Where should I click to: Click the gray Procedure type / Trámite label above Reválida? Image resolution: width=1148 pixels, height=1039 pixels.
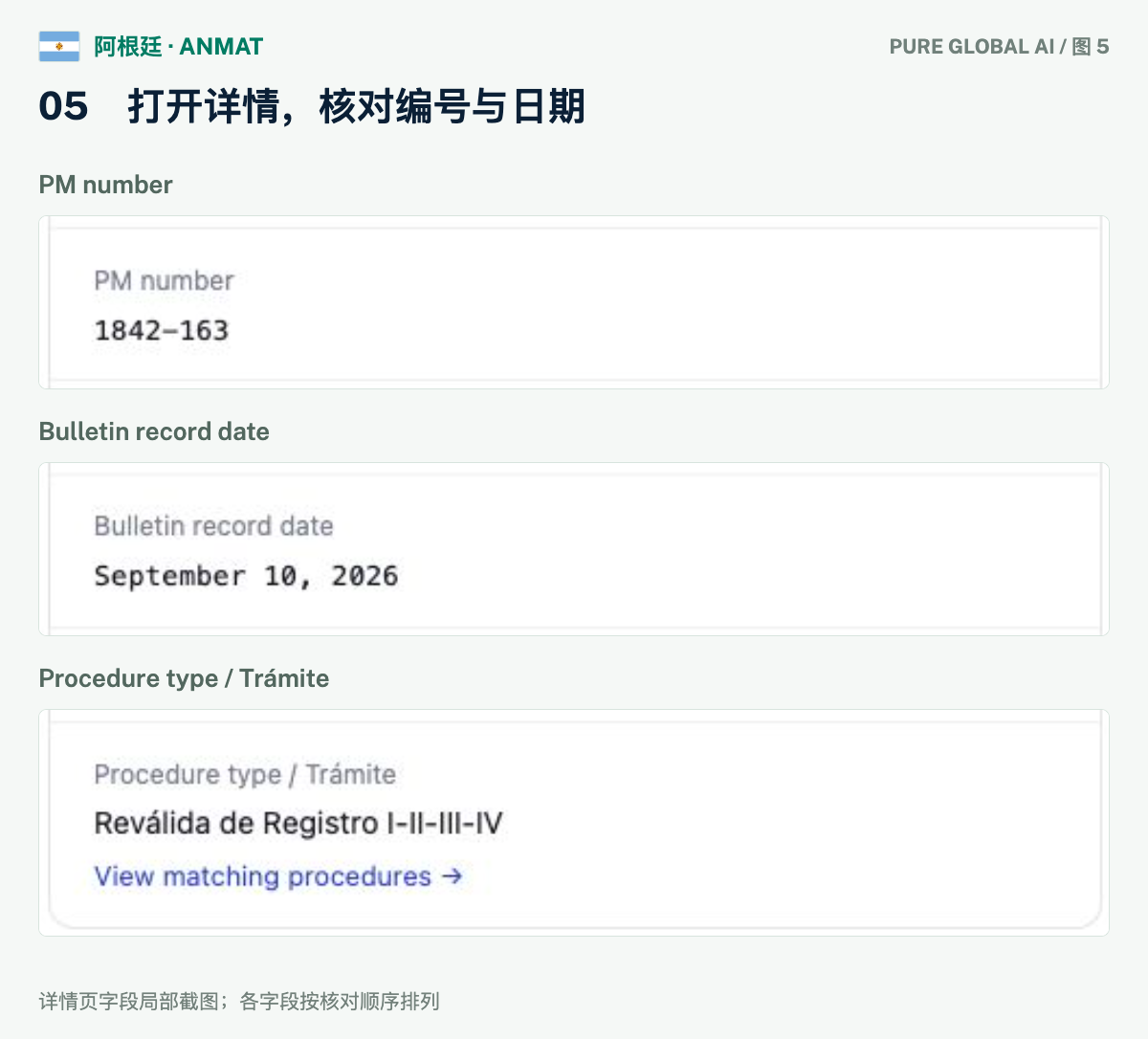245,774
